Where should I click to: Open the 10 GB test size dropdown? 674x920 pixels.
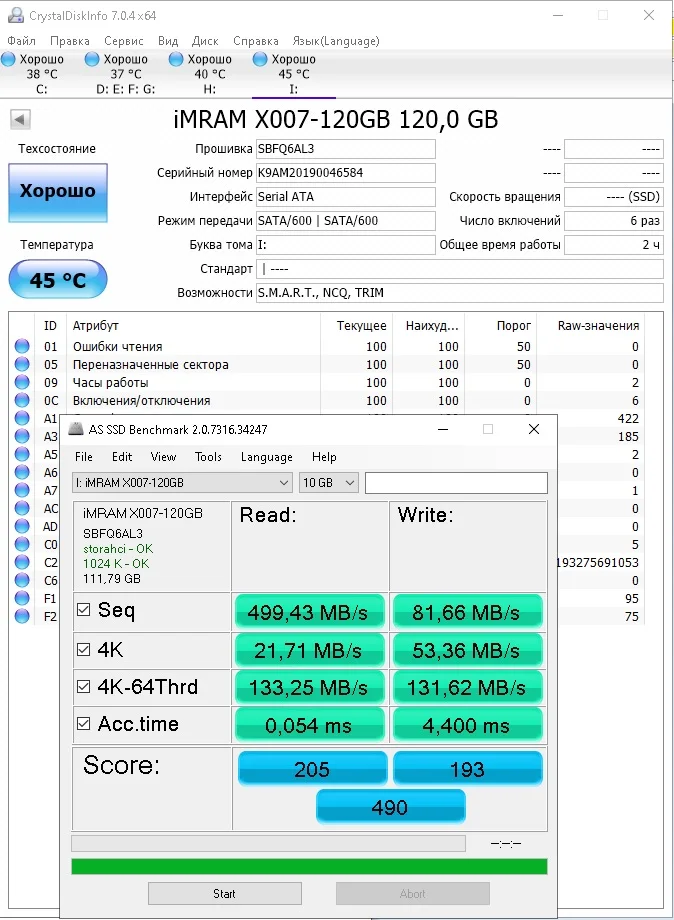tap(328, 483)
